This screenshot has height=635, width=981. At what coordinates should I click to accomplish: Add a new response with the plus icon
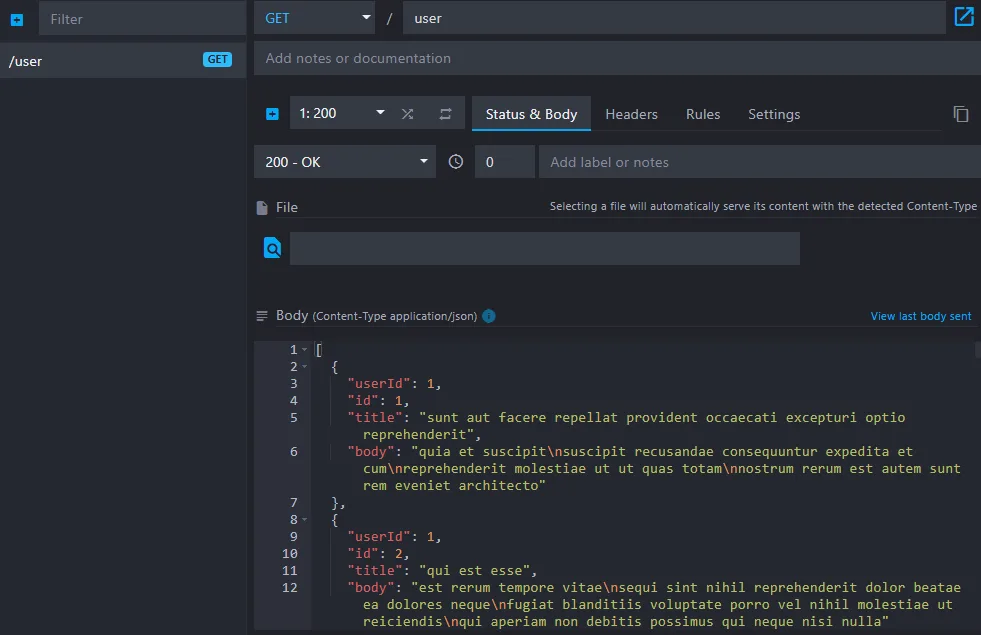point(272,114)
